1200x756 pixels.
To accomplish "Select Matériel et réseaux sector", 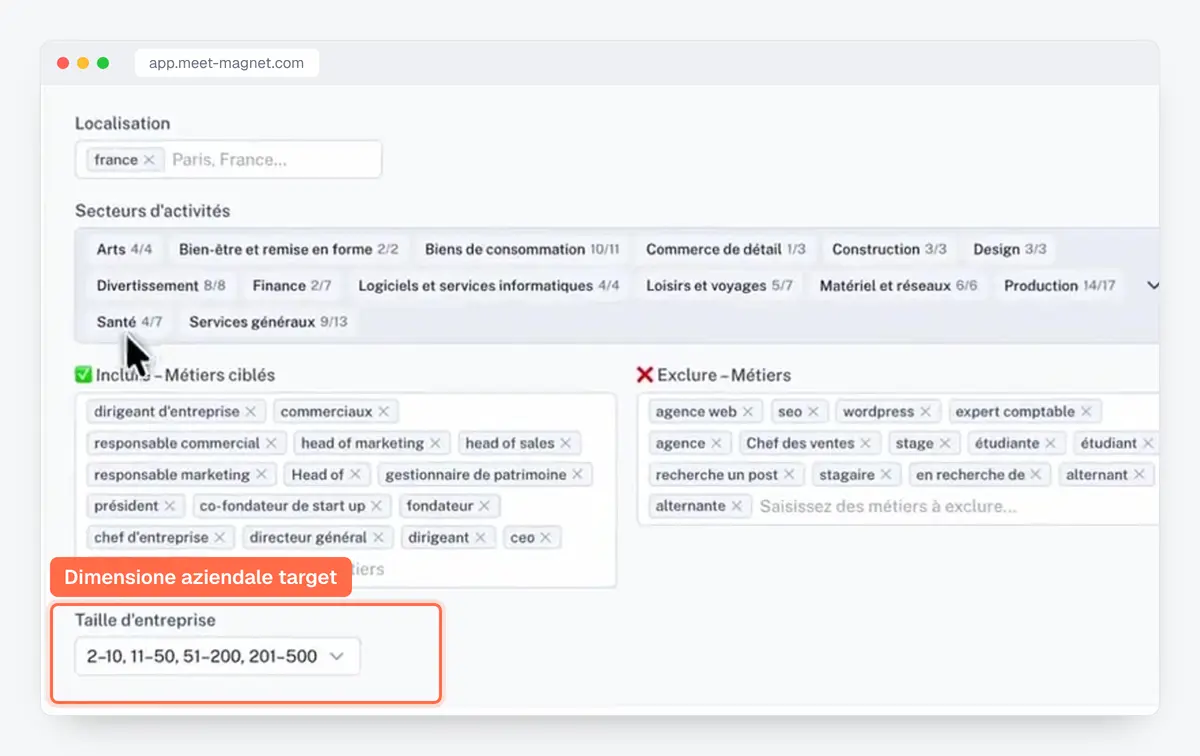I will click(x=898, y=286).
